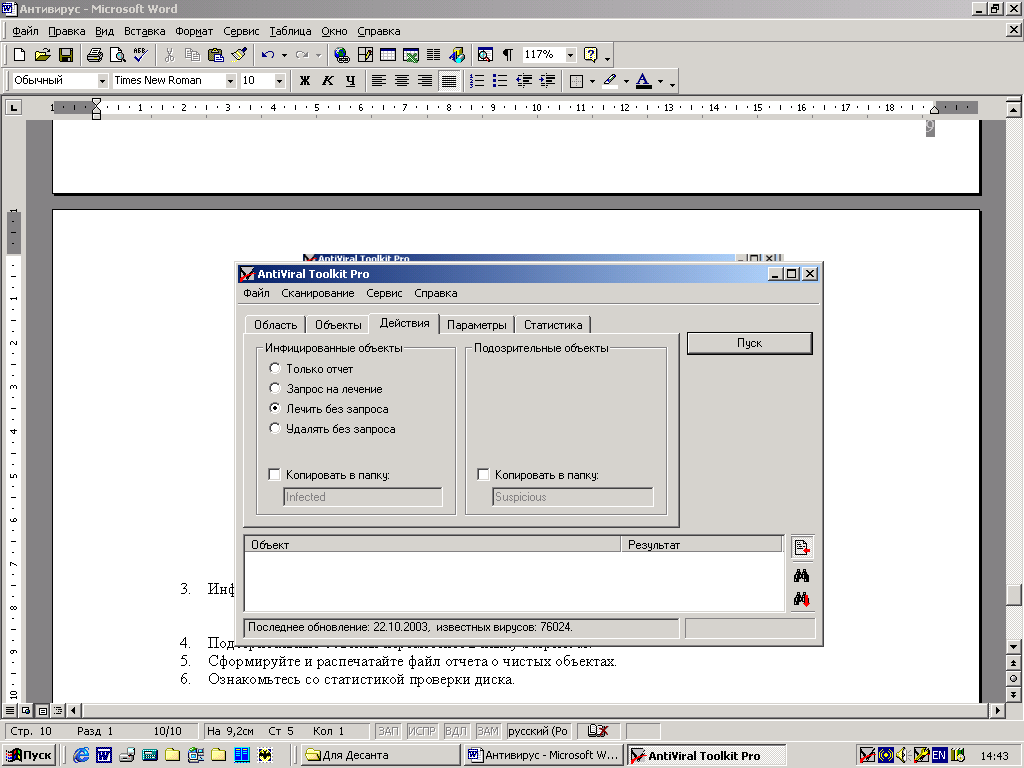Open the font size dropdown showing 10
Viewport: 1024px width, 768px height.
pyautogui.click(x=280, y=81)
